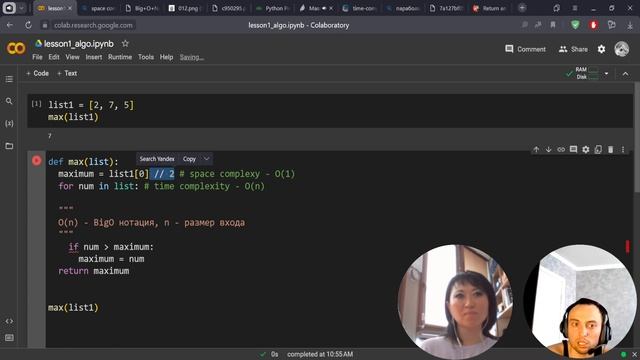
Task: Click Copy in selection popup
Action: coord(189,159)
